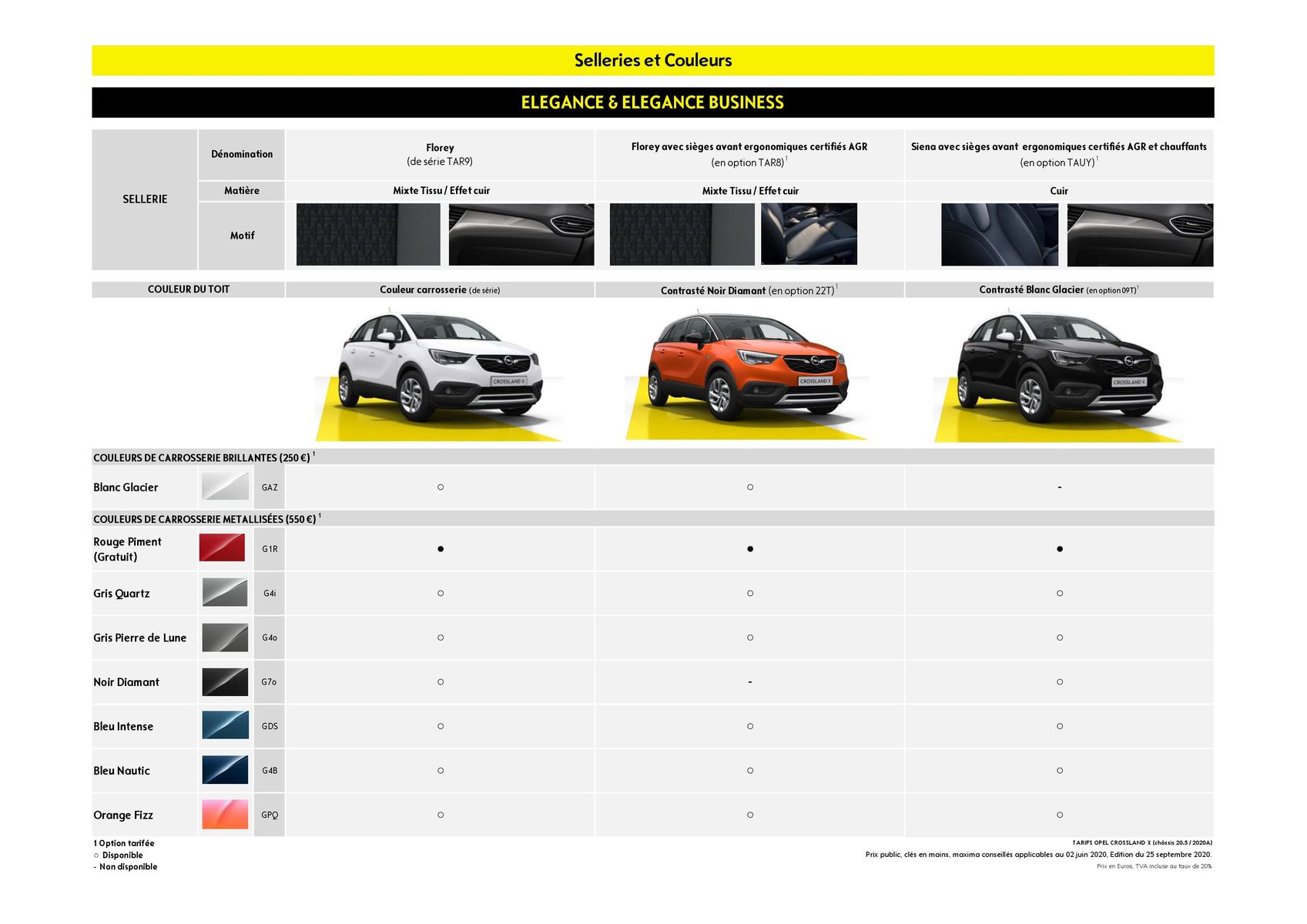This screenshot has width=1307, height=924.
Task: Click the "Orange Fizz" row label
Action: point(123,815)
